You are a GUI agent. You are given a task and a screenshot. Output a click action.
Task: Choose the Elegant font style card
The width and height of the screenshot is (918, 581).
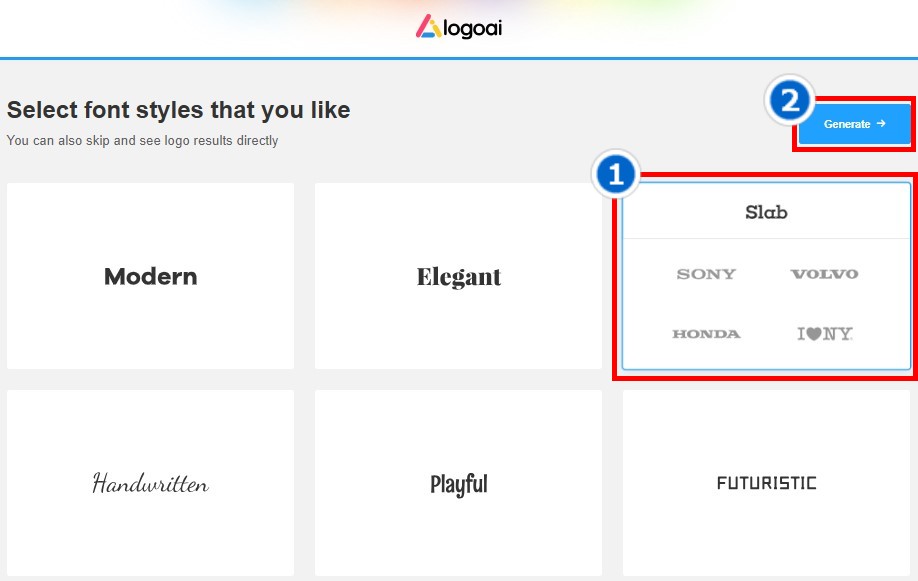click(458, 276)
